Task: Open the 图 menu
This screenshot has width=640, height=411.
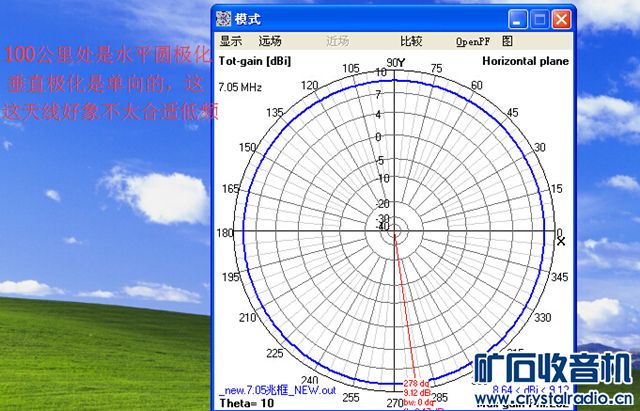Action: pyautogui.click(x=507, y=41)
